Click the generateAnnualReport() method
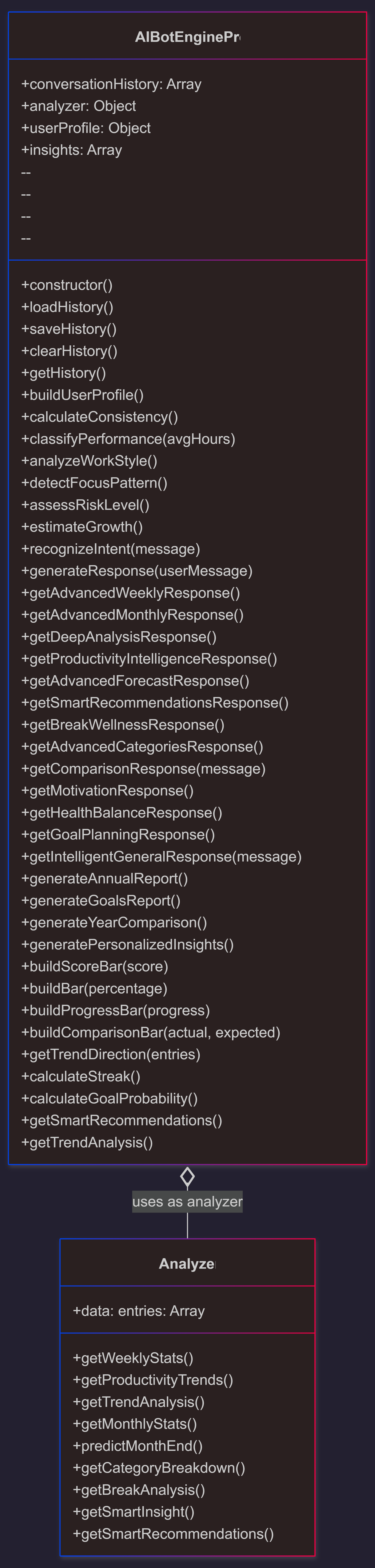Viewport: 375px width, 1568px height. (x=104, y=878)
